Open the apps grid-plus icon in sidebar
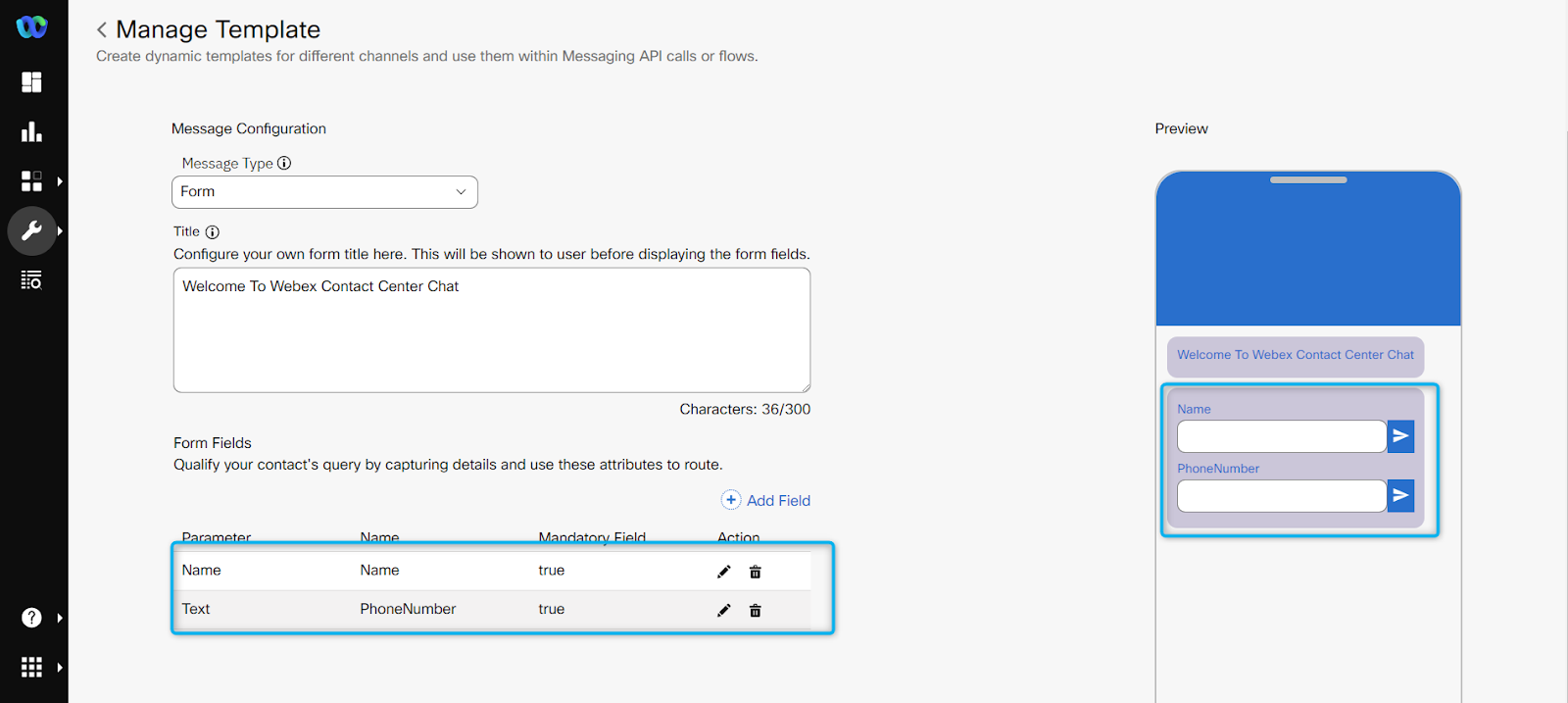The image size is (1568, 703). tap(31, 181)
